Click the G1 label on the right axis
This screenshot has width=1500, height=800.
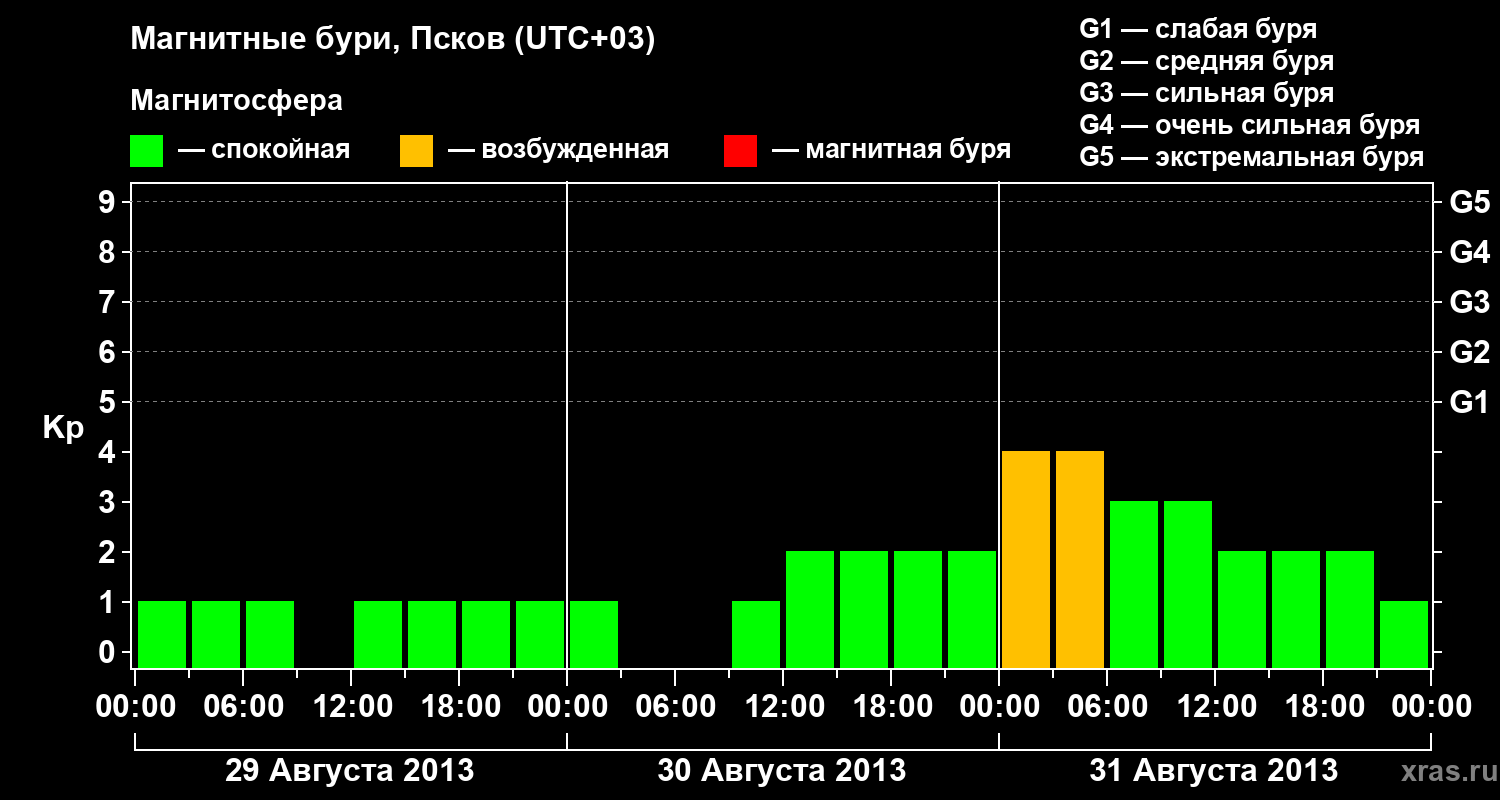pyautogui.click(x=1469, y=402)
